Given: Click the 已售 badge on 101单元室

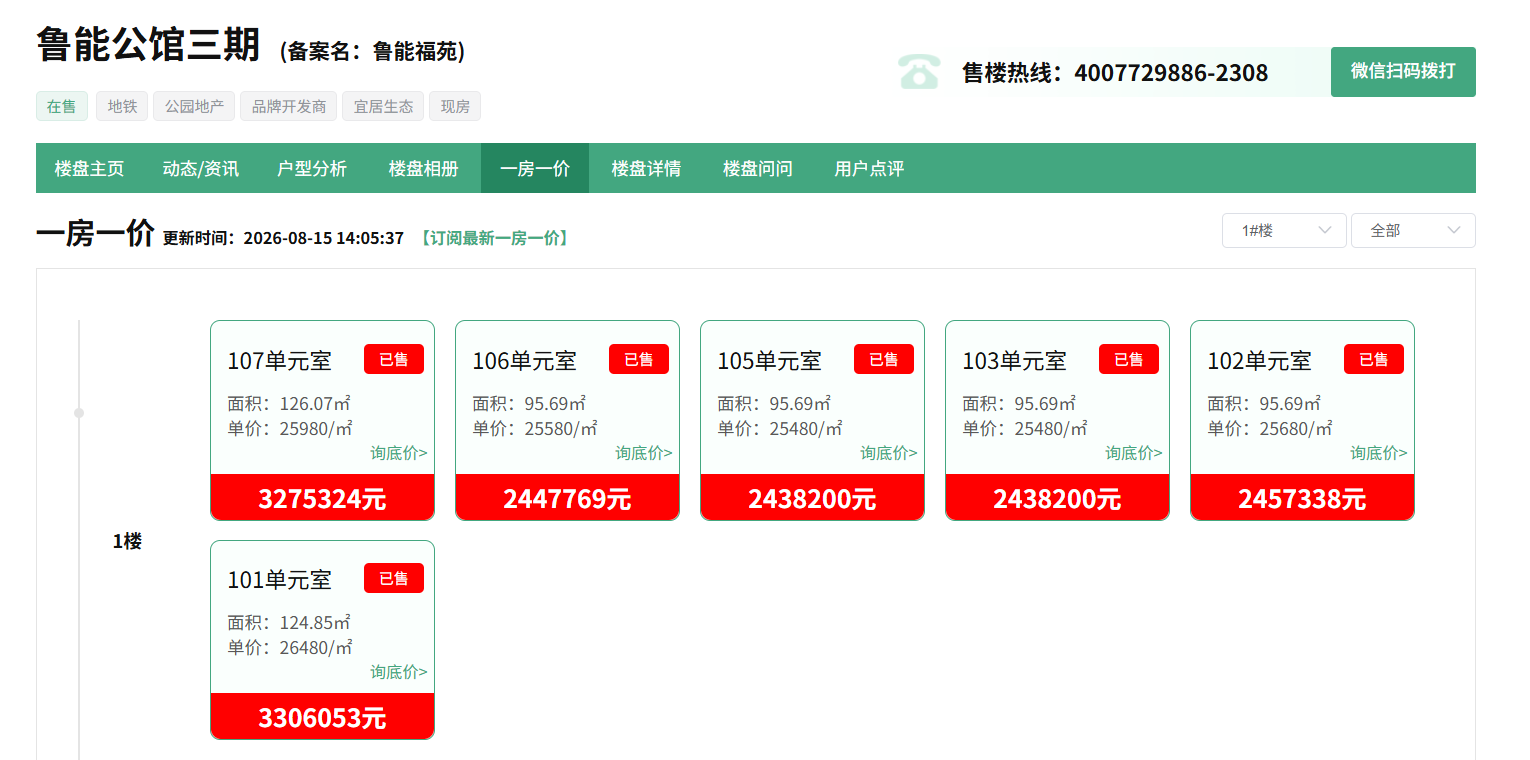Looking at the screenshot, I should [x=394, y=578].
